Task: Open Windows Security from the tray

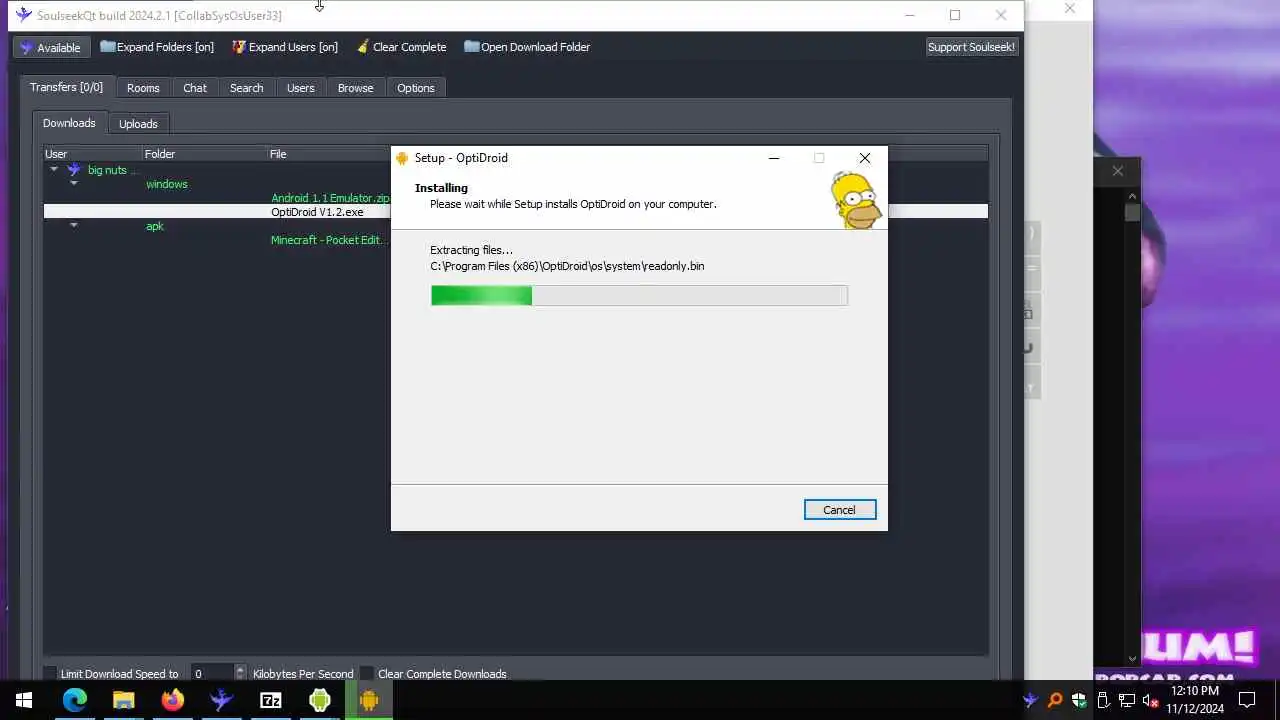Action: [1078, 700]
